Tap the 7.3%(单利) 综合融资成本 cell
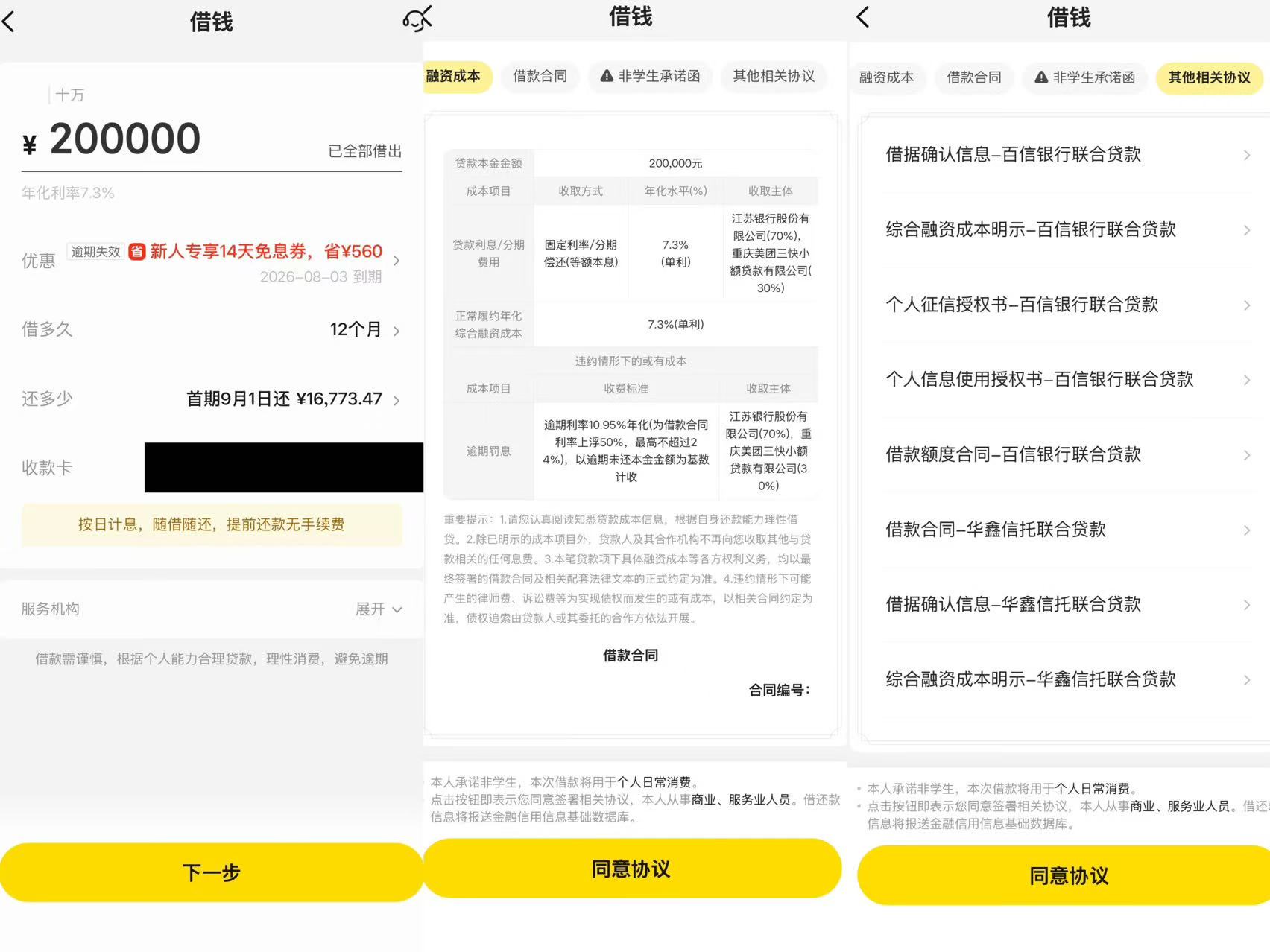1270x952 pixels. click(675, 325)
